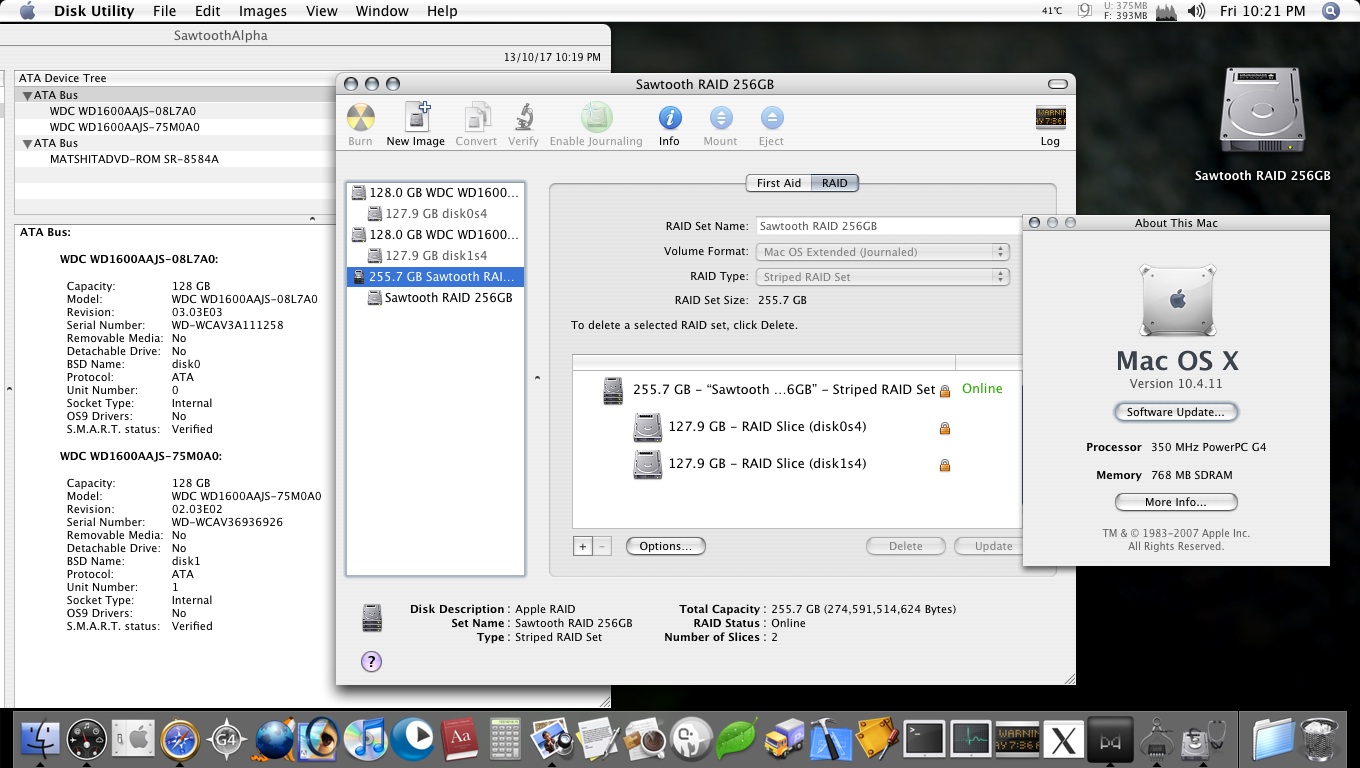The width and height of the screenshot is (1360, 768).
Task: Click the New Image toolbar icon
Action: [x=416, y=118]
